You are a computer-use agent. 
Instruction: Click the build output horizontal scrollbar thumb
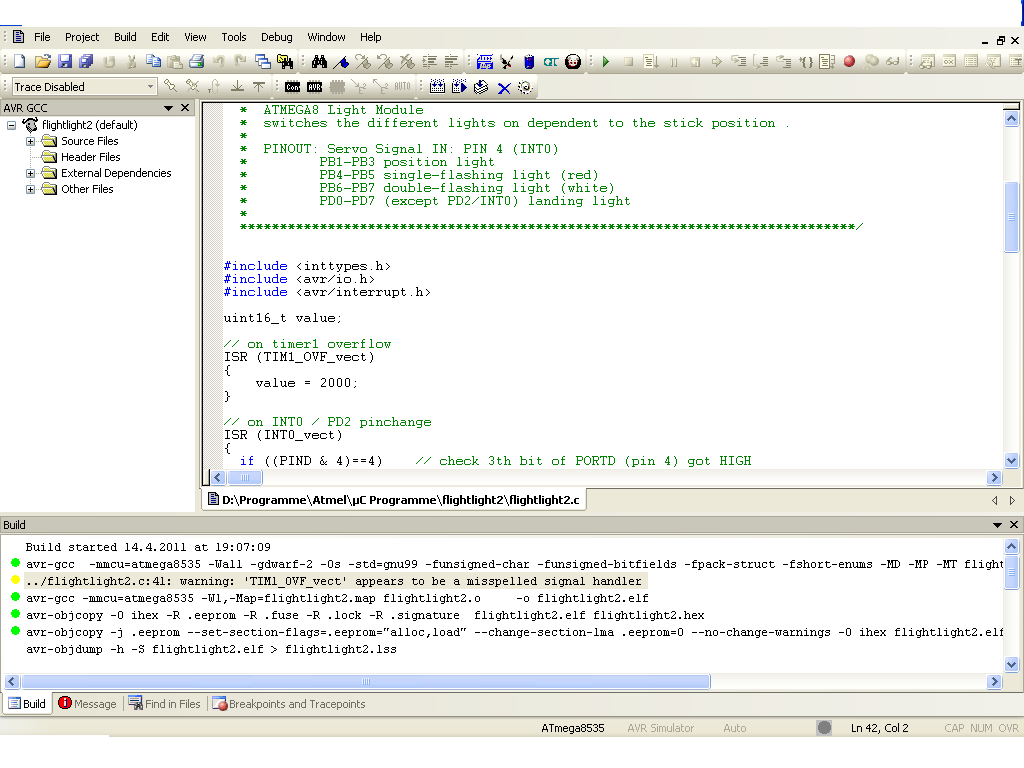pos(366,681)
